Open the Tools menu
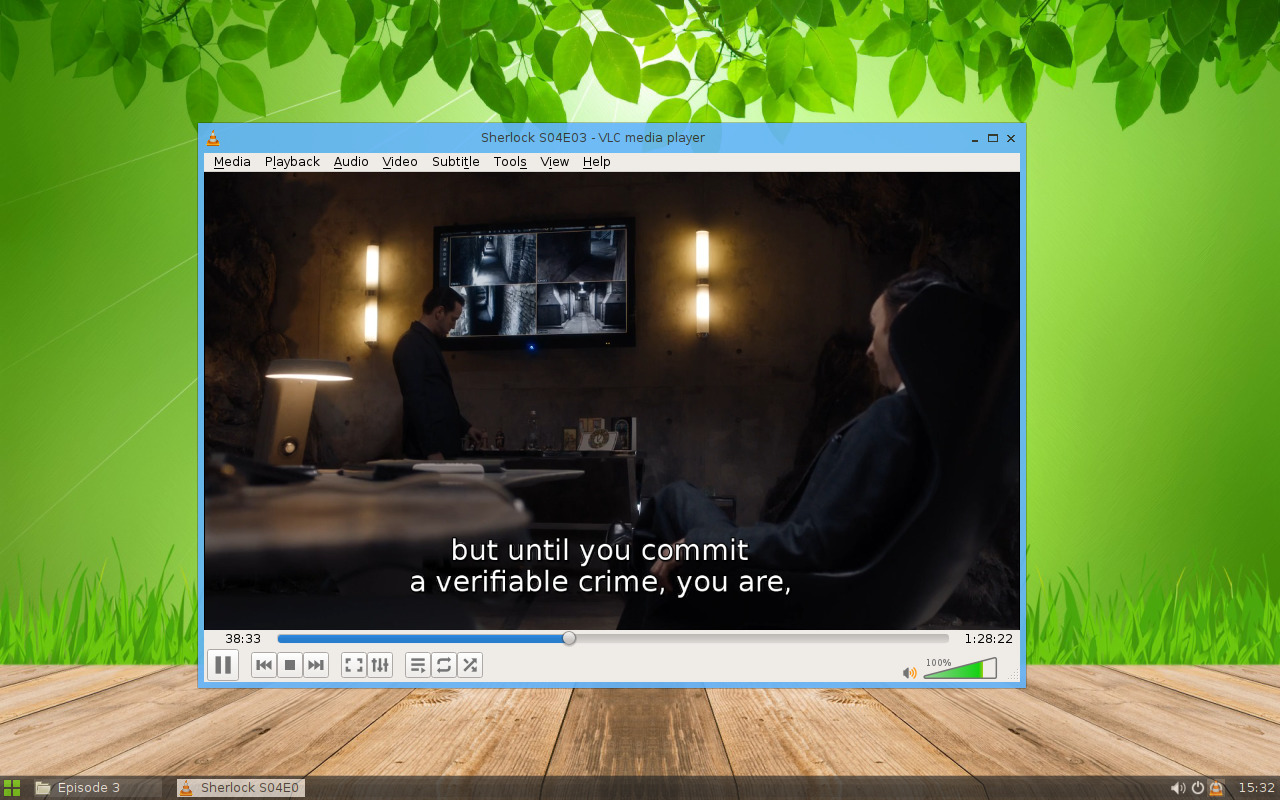 coord(509,161)
